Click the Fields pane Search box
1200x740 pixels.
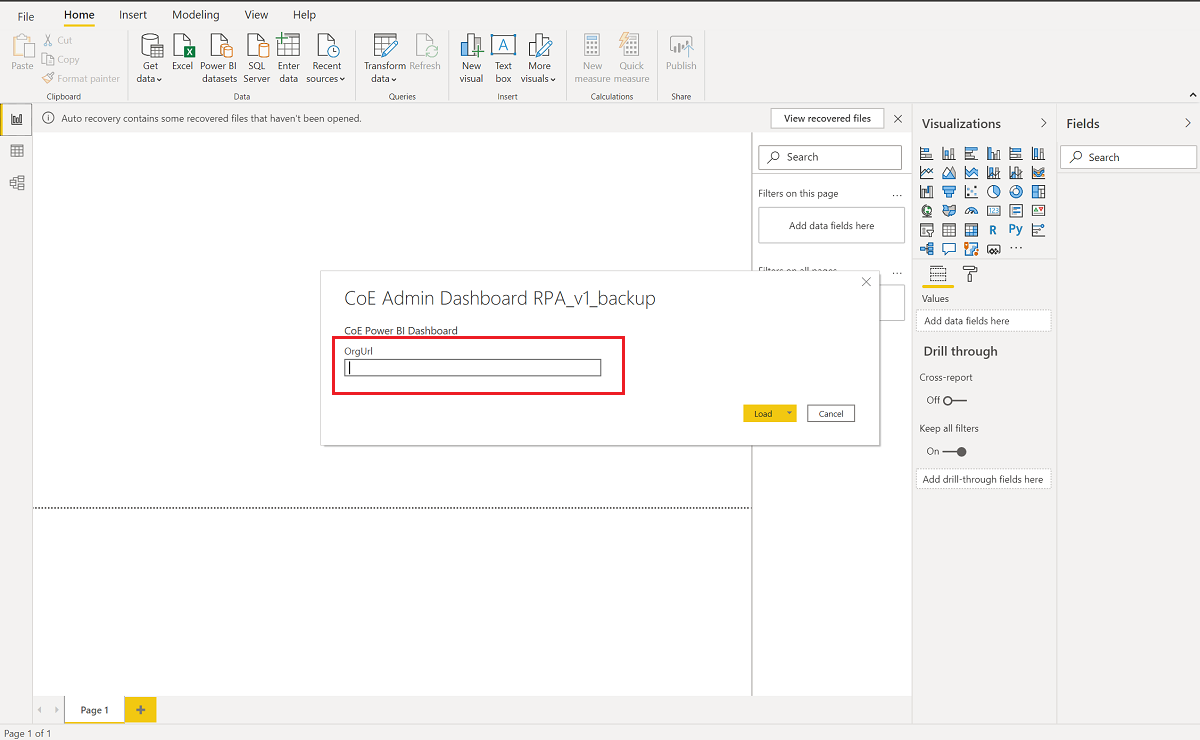(x=1128, y=157)
